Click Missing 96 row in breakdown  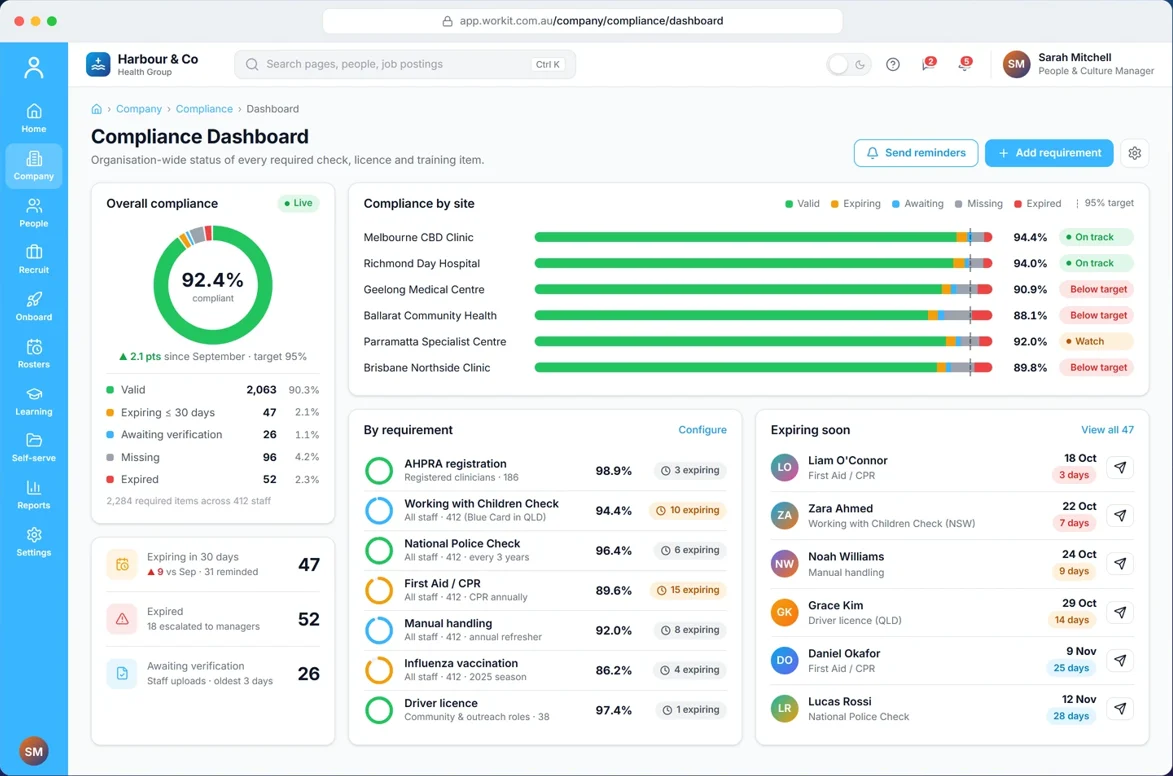[212, 457]
